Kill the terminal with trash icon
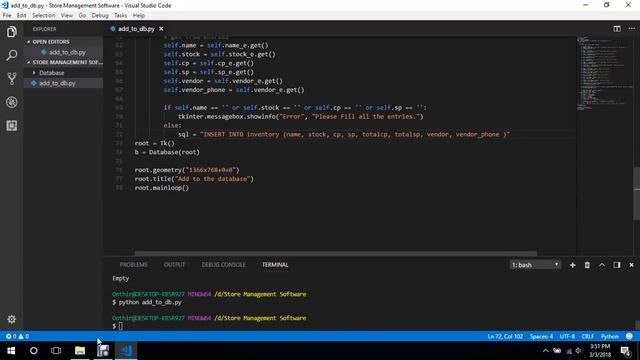Image resolution: width=640 pixels, height=360 pixels. coord(587,265)
